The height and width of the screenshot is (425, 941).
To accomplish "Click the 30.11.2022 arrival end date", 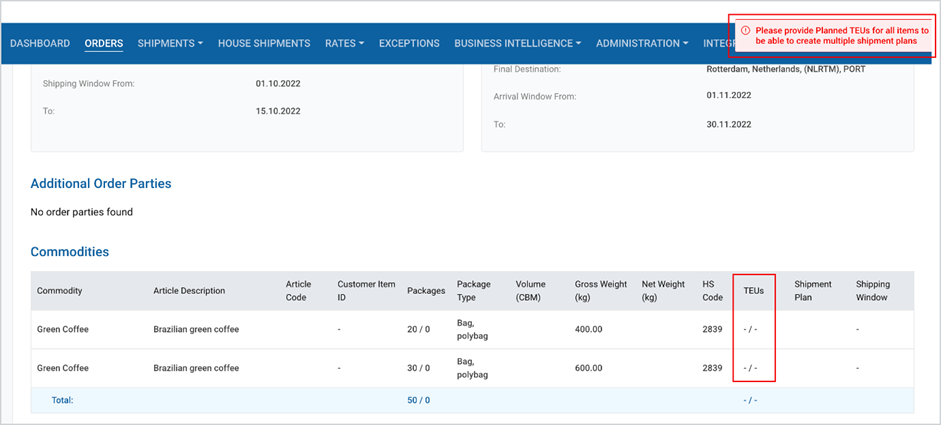I will tap(729, 124).
